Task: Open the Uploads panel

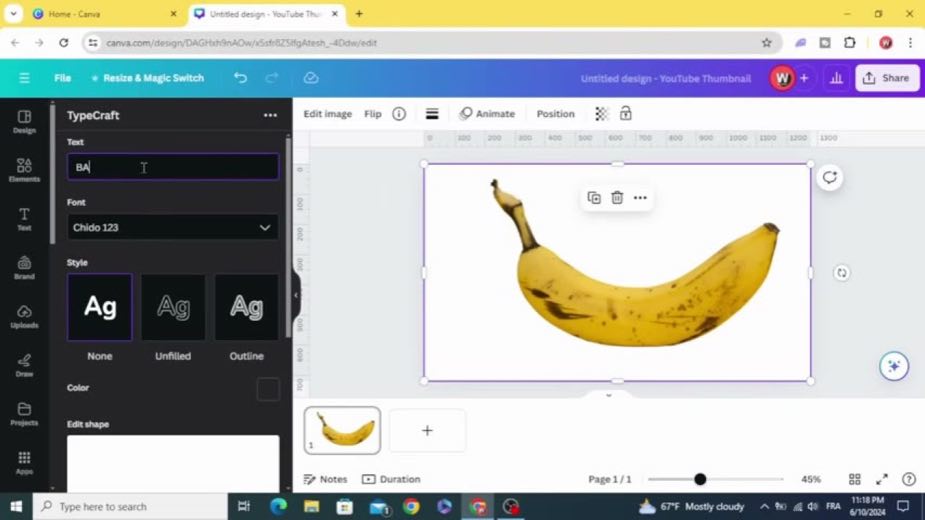Action: pos(24,316)
